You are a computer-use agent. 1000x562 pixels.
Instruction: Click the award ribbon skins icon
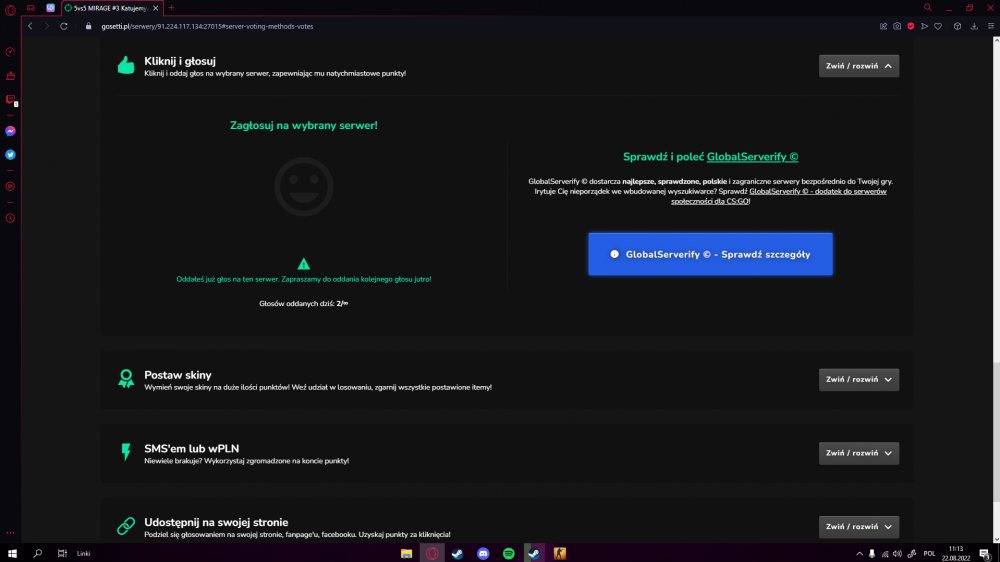[x=126, y=378]
